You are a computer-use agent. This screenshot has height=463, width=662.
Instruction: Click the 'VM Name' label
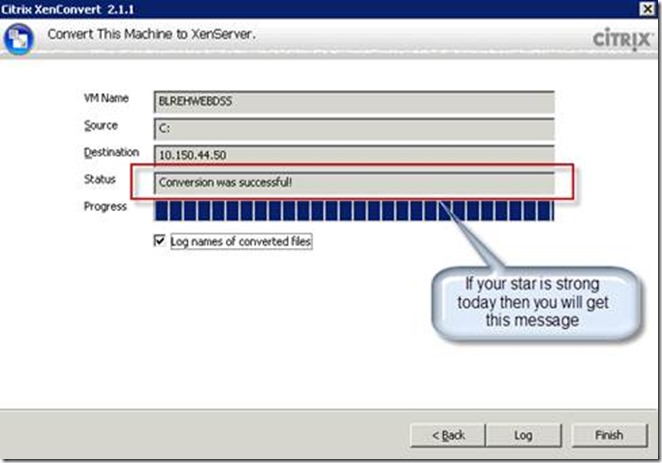pyautogui.click(x=106, y=98)
